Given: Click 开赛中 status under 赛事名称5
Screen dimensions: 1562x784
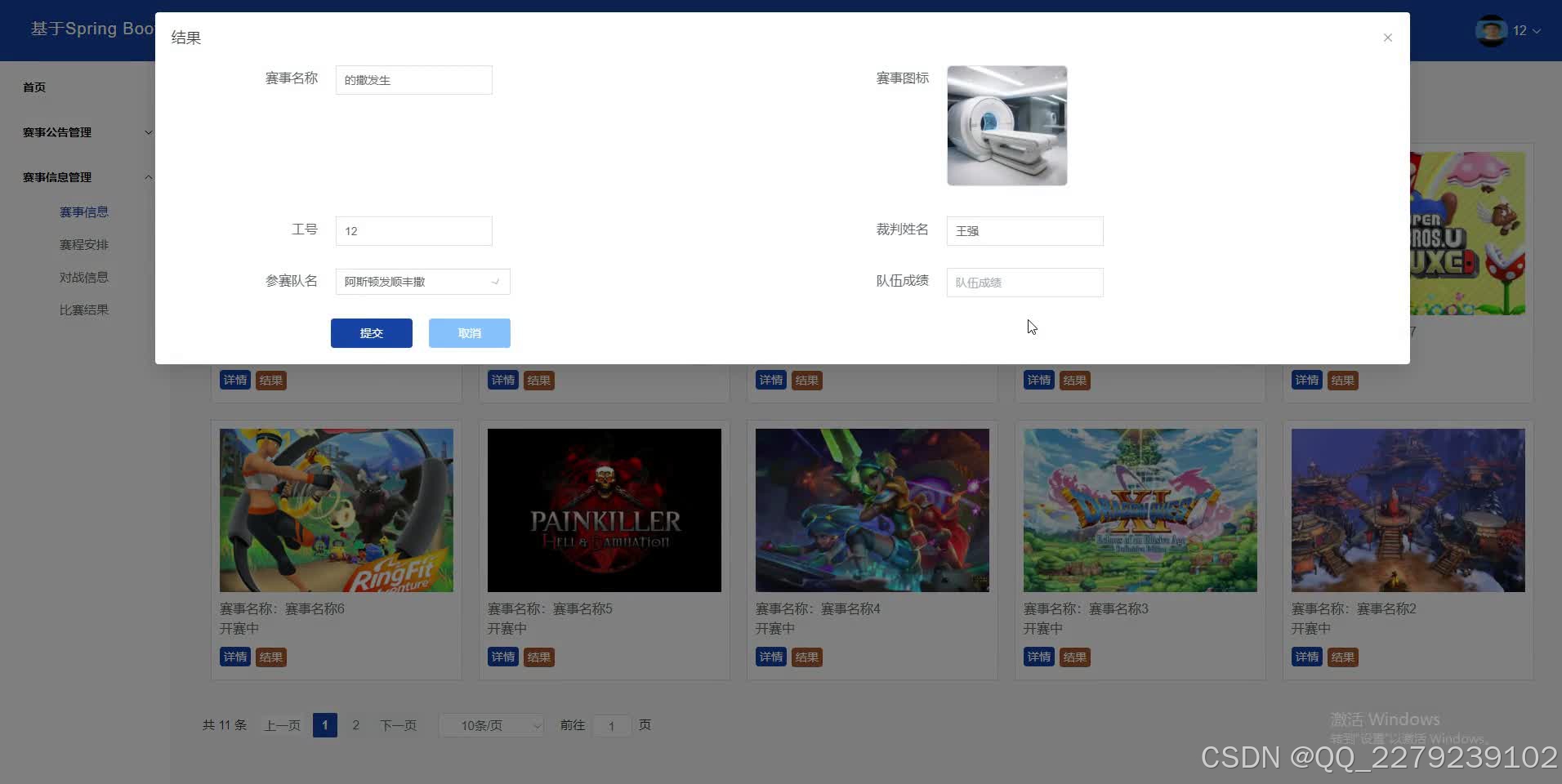Looking at the screenshot, I should click(x=507, y=629).
